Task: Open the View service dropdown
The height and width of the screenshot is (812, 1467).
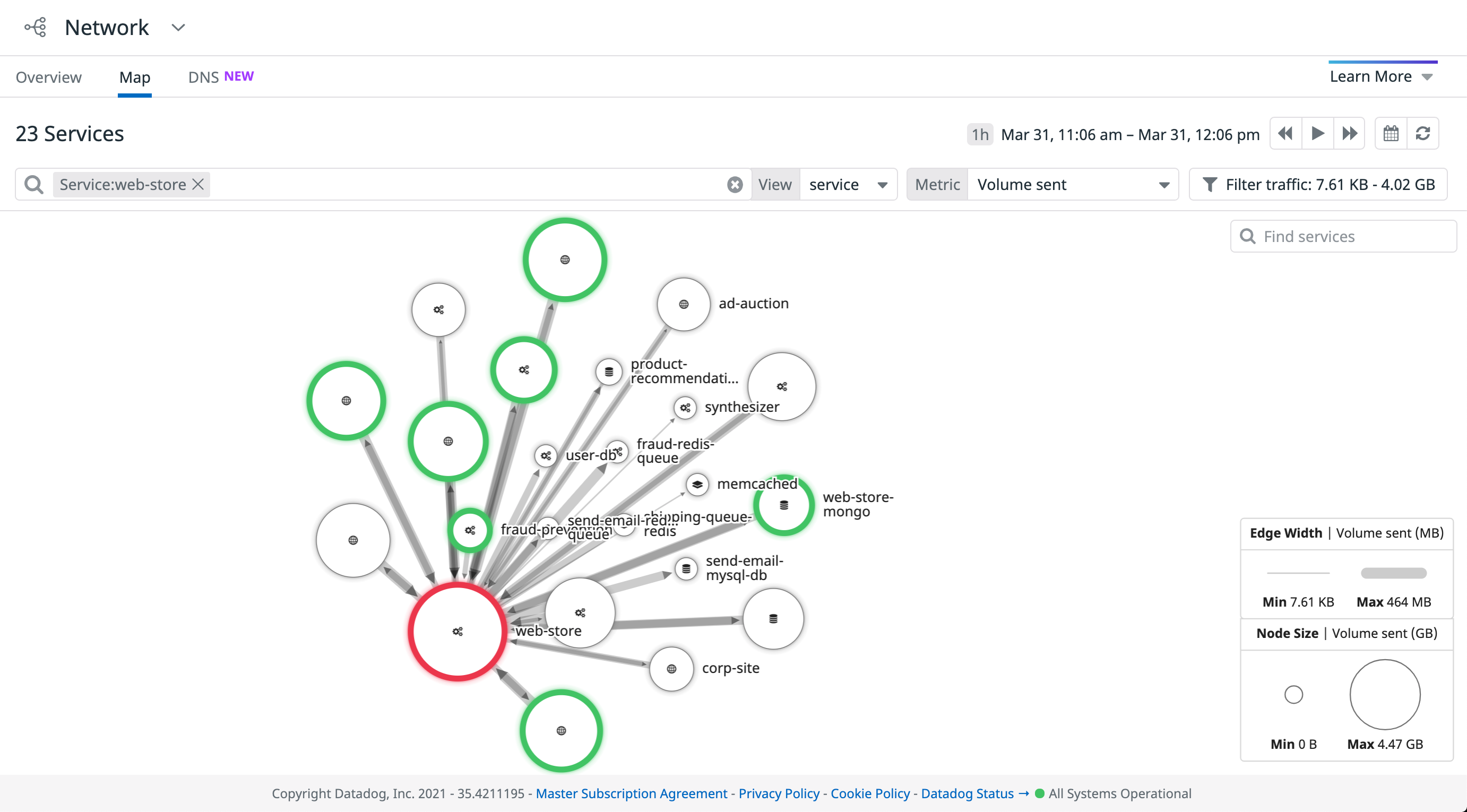Action: point(848,184)
